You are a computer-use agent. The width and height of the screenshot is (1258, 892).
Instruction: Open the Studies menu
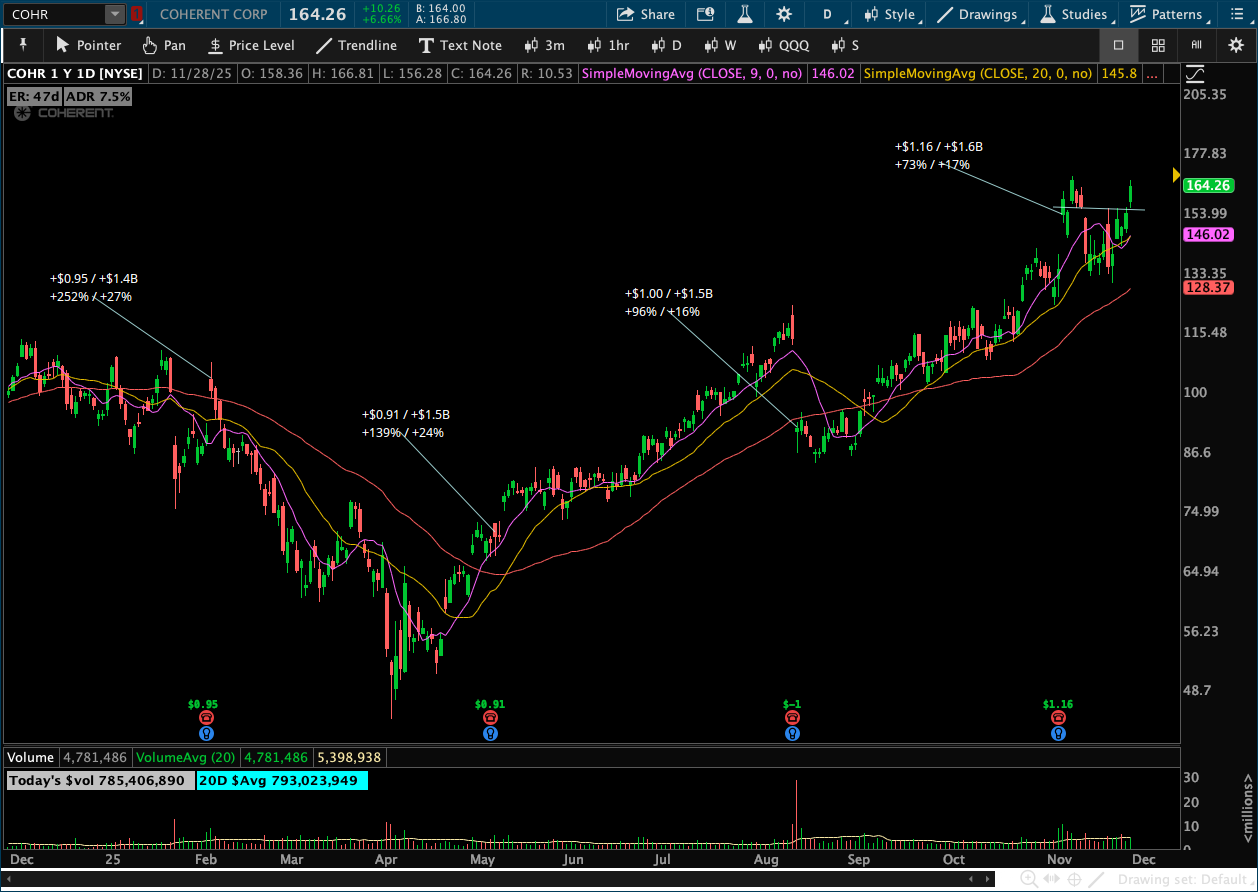point(1075,14)
